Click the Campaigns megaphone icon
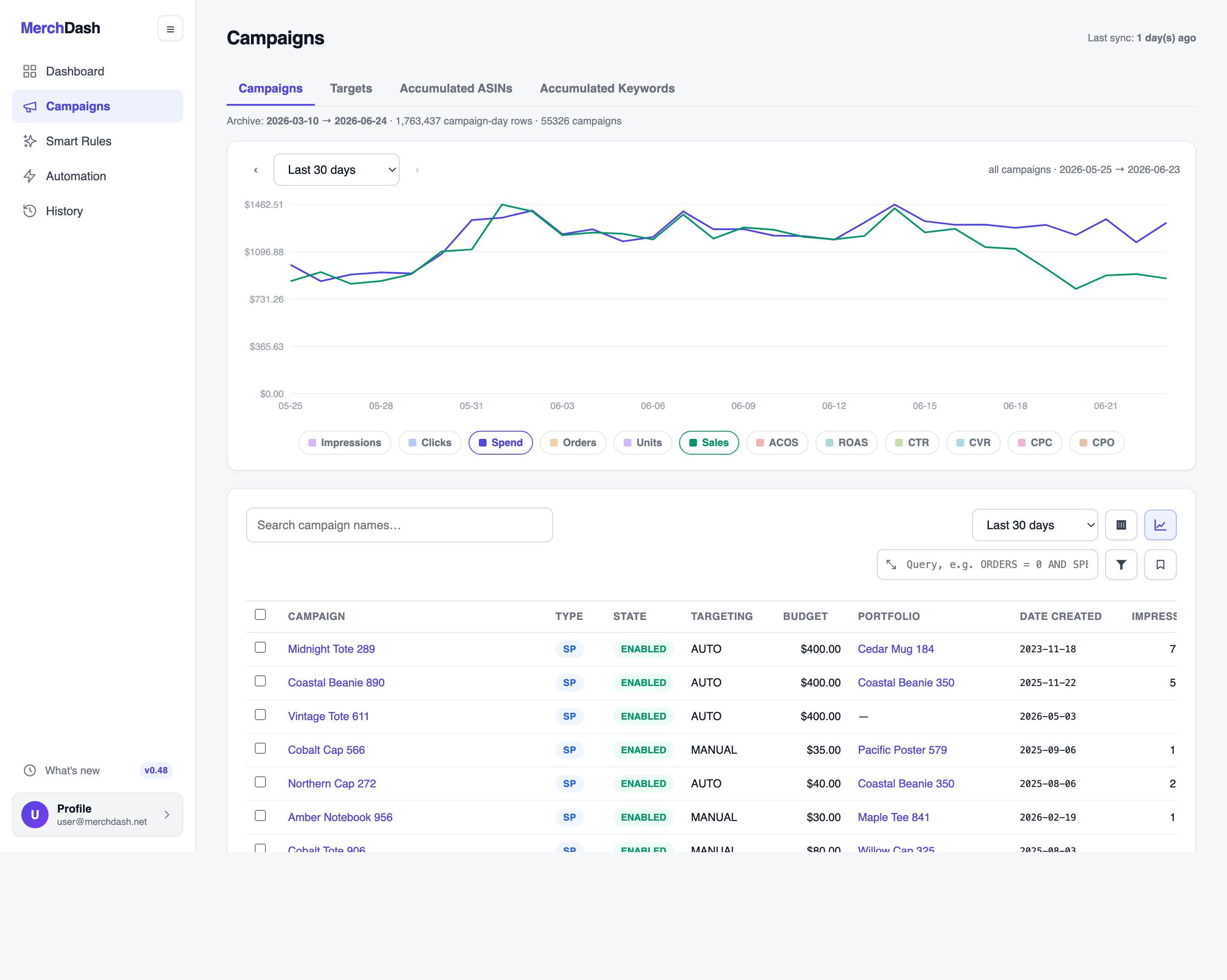1227x980 pixels. click(x=29, y=107)
